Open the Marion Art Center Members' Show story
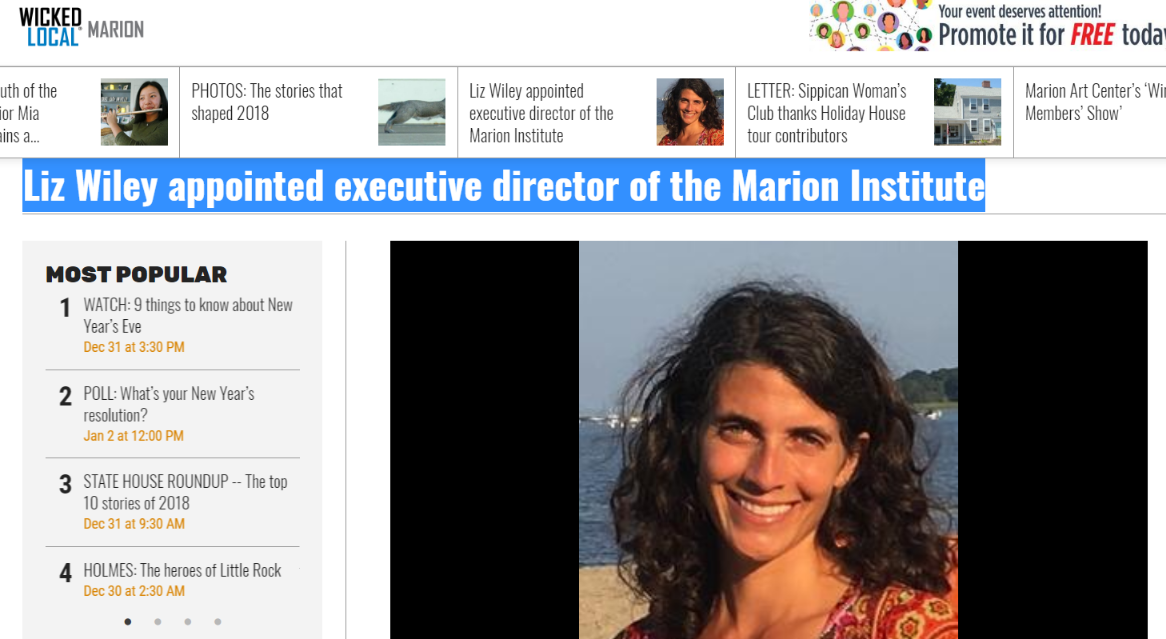The height and width of the screenshot is (639, 1166). tap(1095, 102)
